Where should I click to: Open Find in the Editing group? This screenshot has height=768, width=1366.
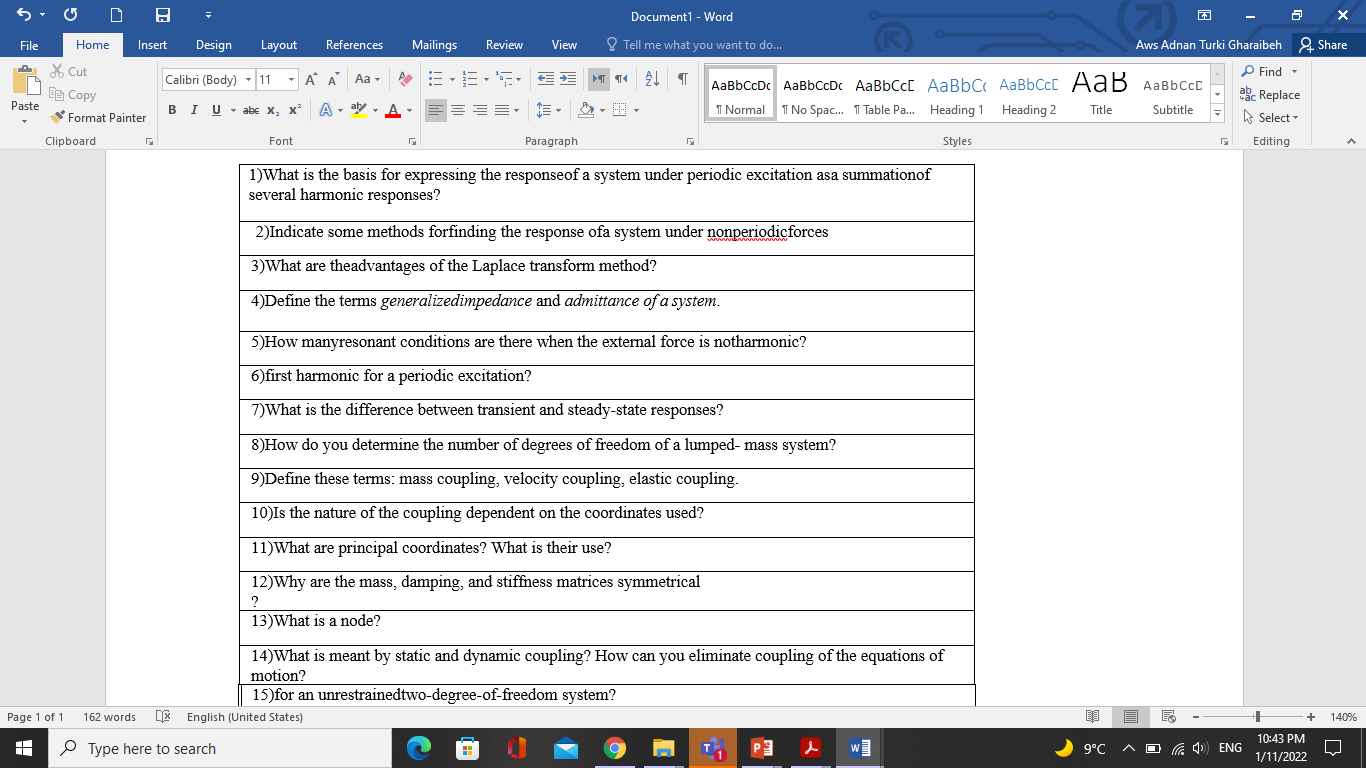(1268, 71)
